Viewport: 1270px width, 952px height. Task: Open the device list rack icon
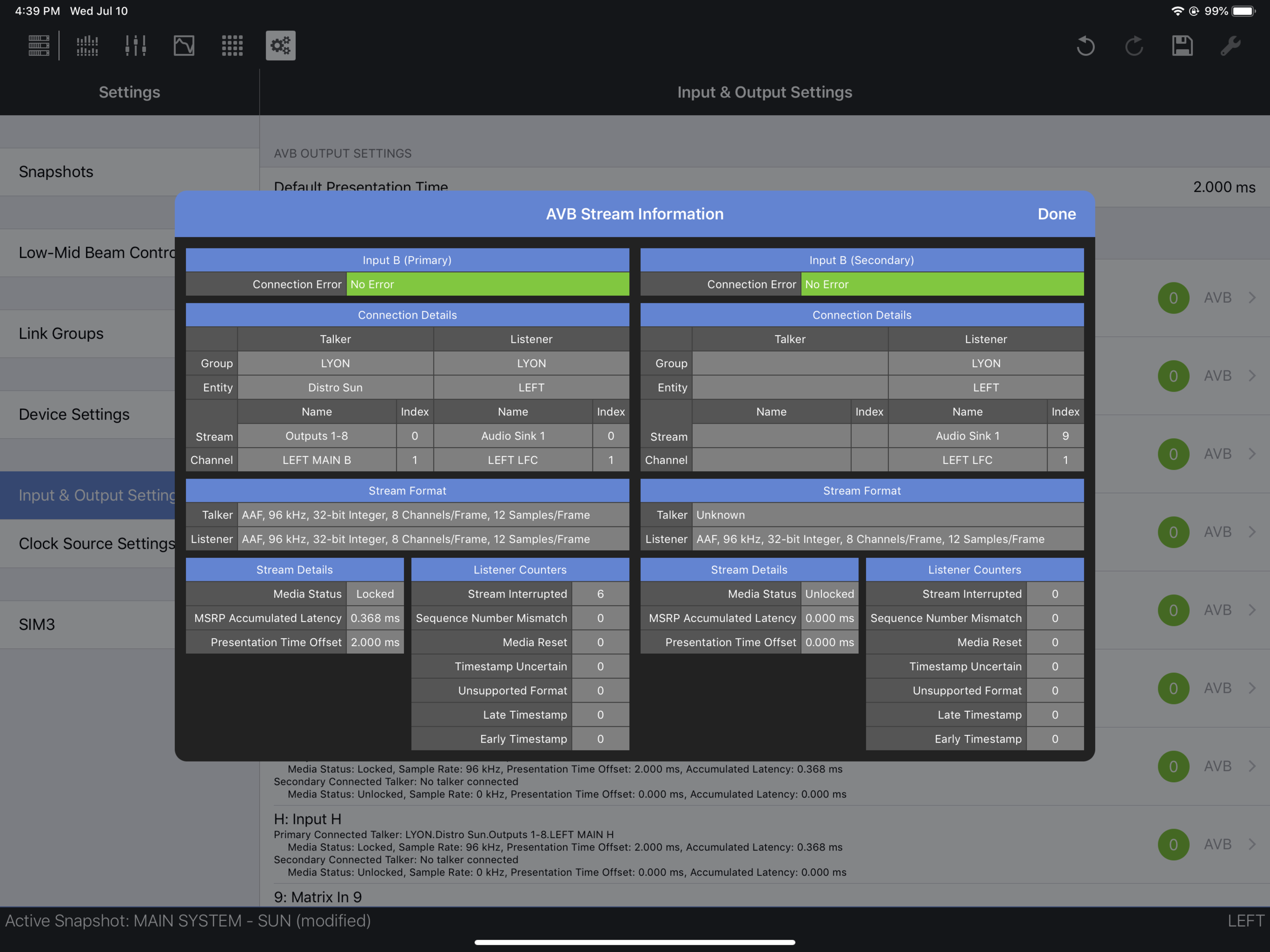coord(39,45)
